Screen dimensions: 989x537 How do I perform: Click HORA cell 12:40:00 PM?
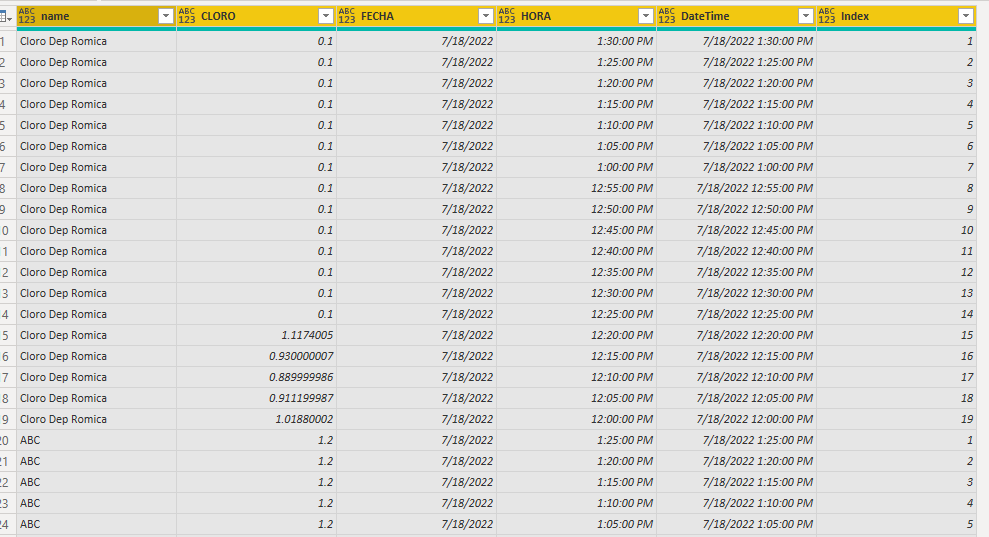point(576,251)
